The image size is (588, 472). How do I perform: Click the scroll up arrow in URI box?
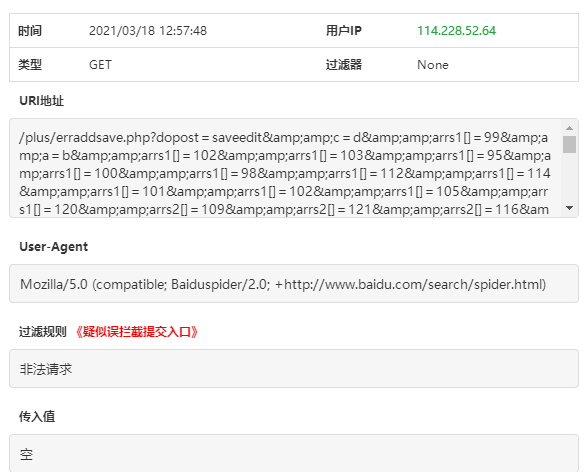click(569, 128)
